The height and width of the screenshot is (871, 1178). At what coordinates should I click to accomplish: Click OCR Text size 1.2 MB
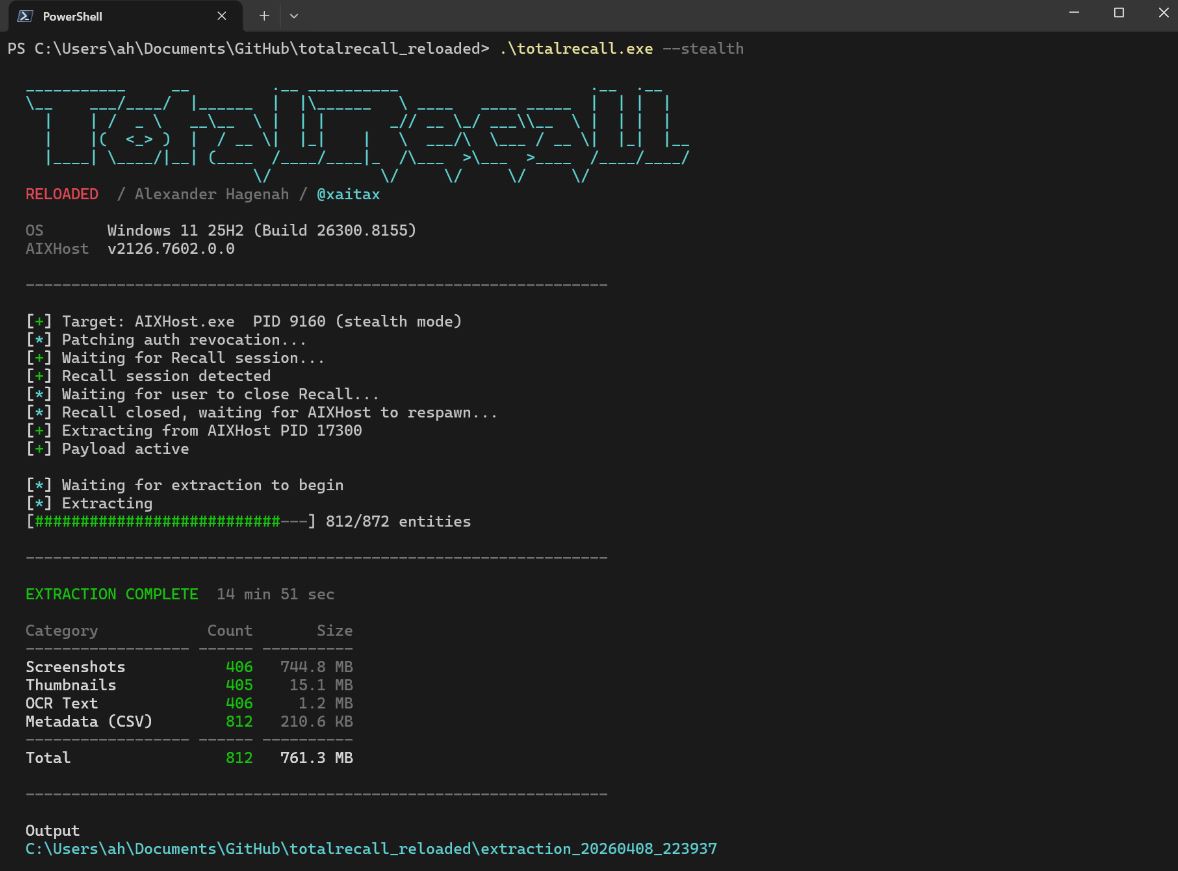pyautogui.click(x=325, y=703)
